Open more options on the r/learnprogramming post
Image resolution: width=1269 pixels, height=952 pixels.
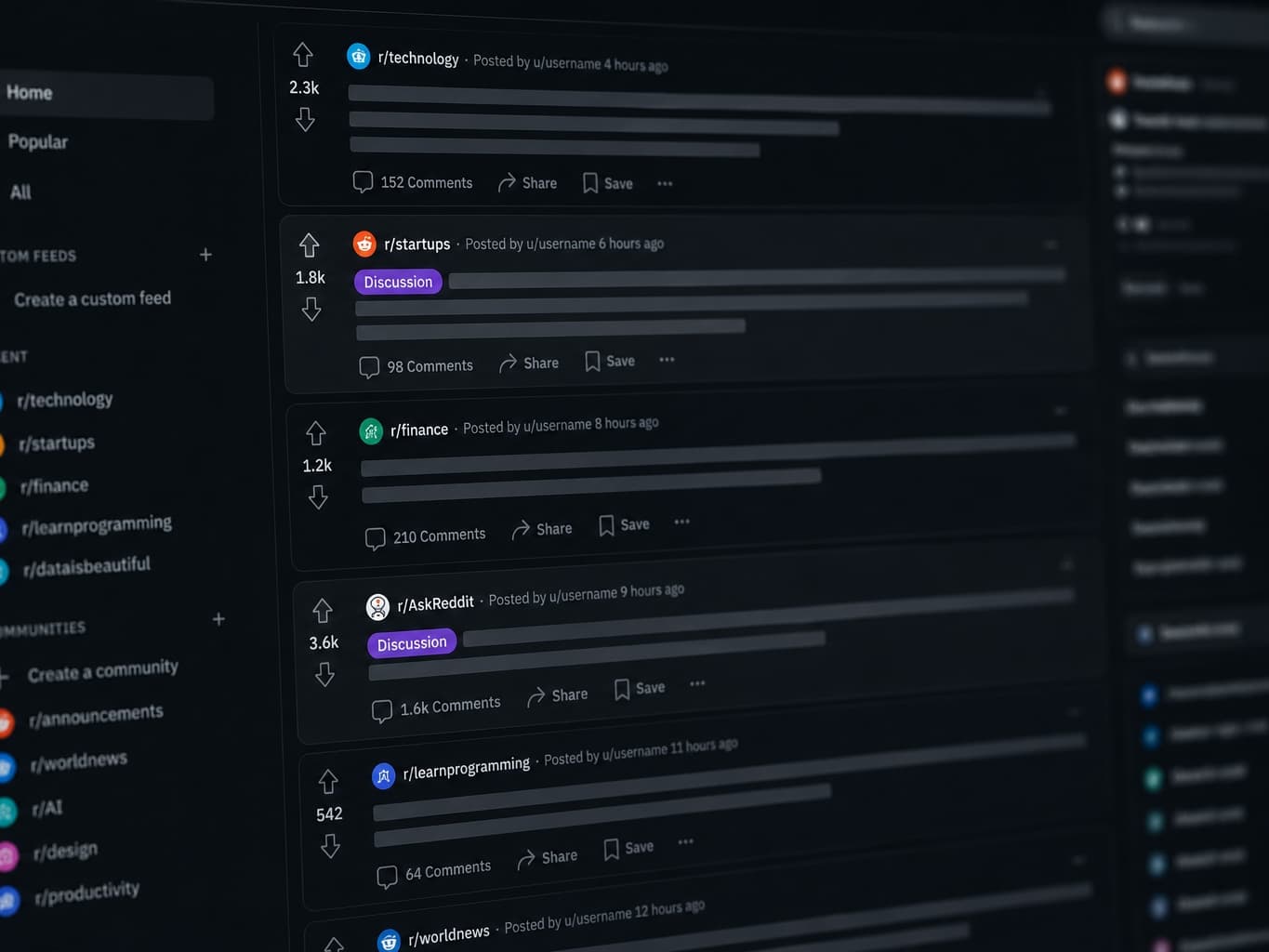click(686, 841)
